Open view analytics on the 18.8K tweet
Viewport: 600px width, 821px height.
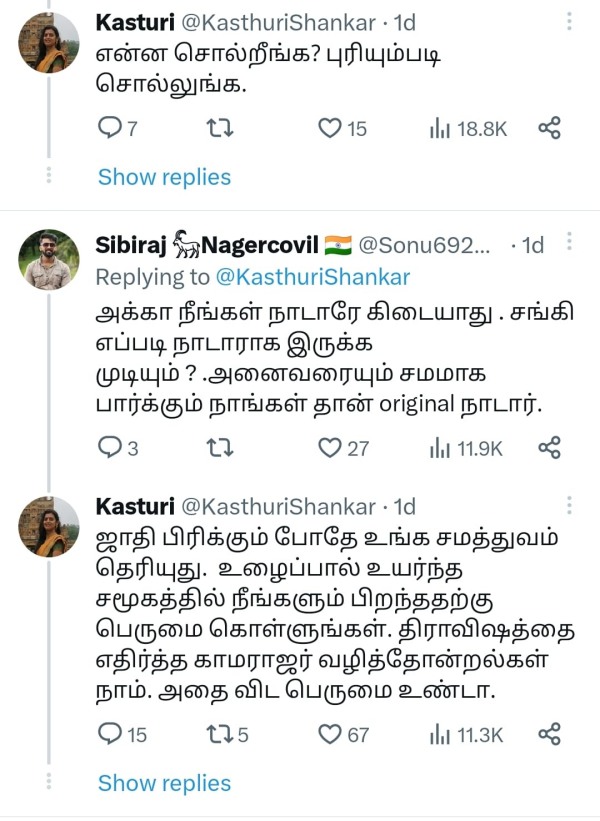[x=447, y=128]
